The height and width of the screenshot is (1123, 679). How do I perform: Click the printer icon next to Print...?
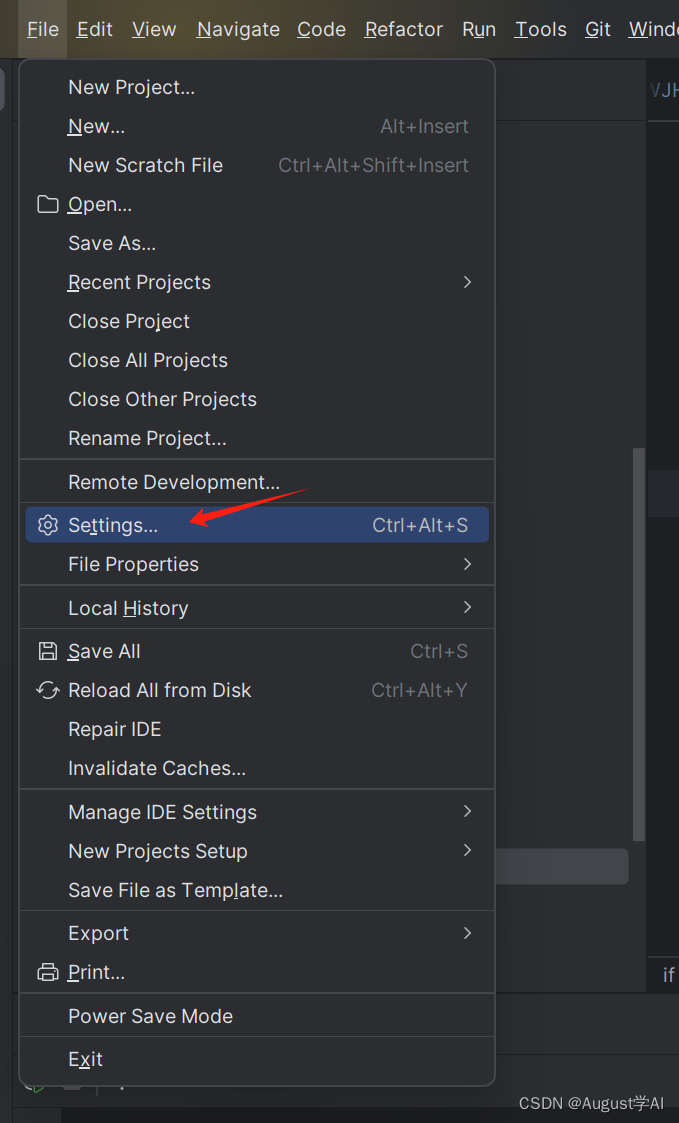point(47,972)
